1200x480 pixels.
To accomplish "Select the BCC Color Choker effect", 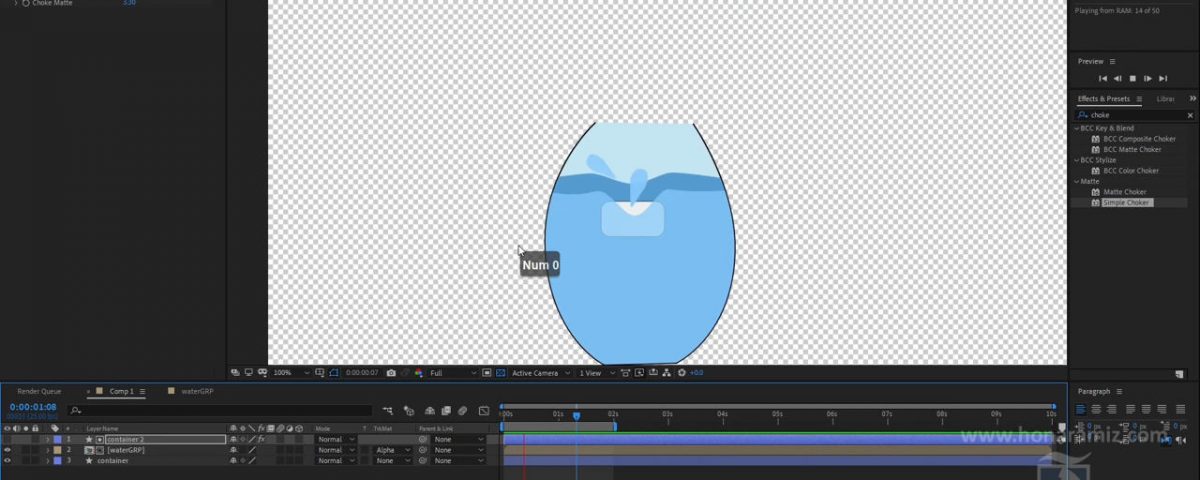I will coord(1131,171).
